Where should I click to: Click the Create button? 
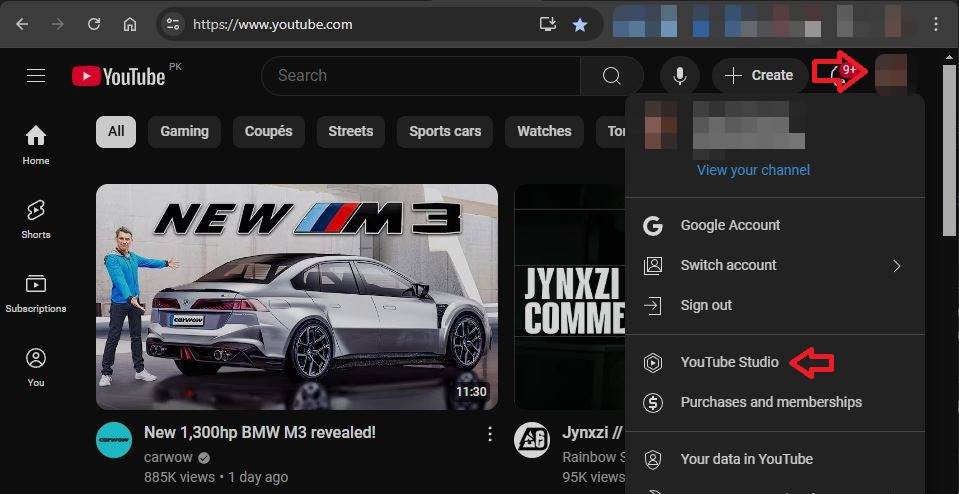pyautogui.click(x=760, y=76)
